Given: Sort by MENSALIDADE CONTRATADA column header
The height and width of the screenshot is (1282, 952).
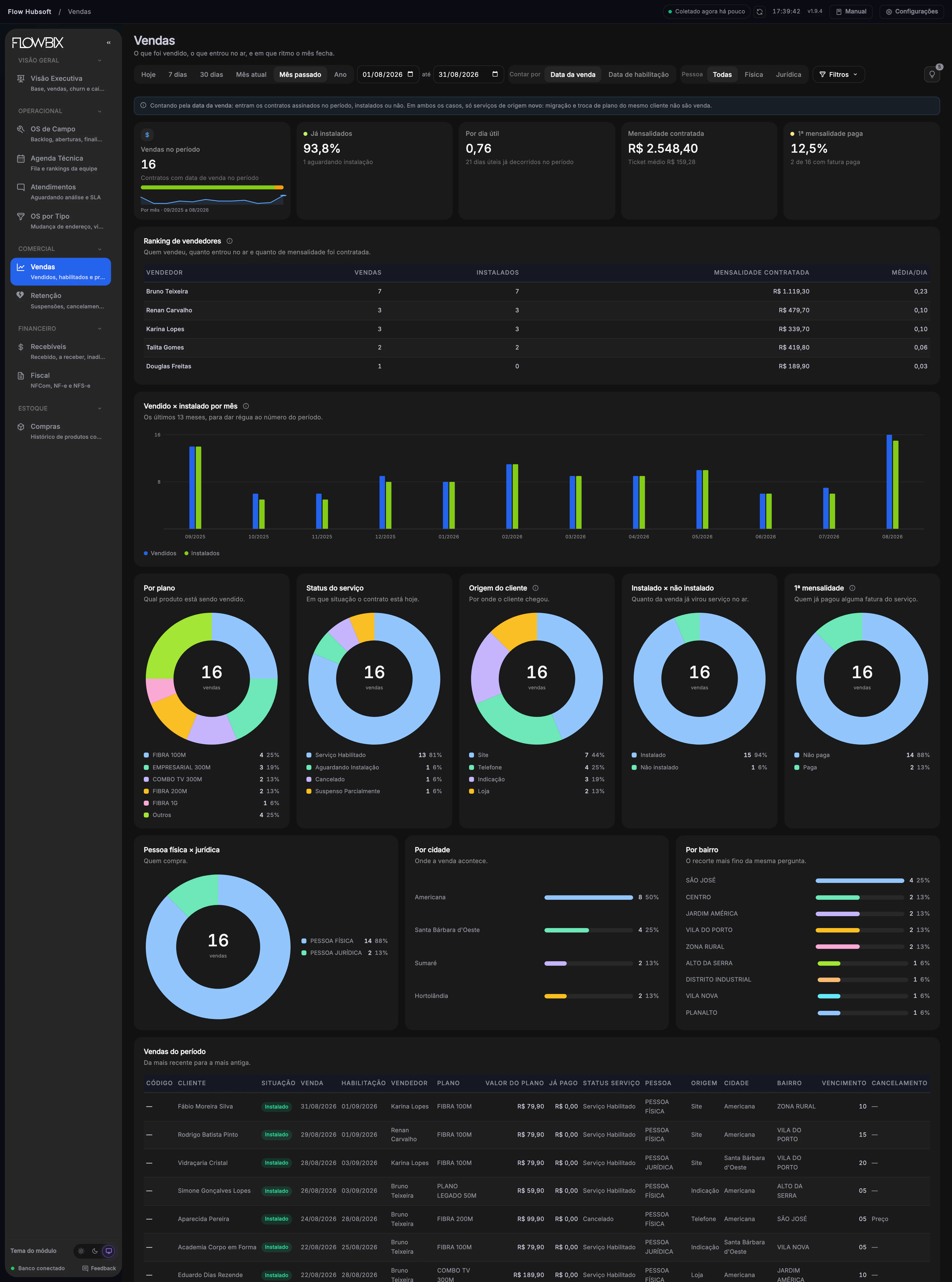Looking at the screenshot, I should click(x=761, y=272).
